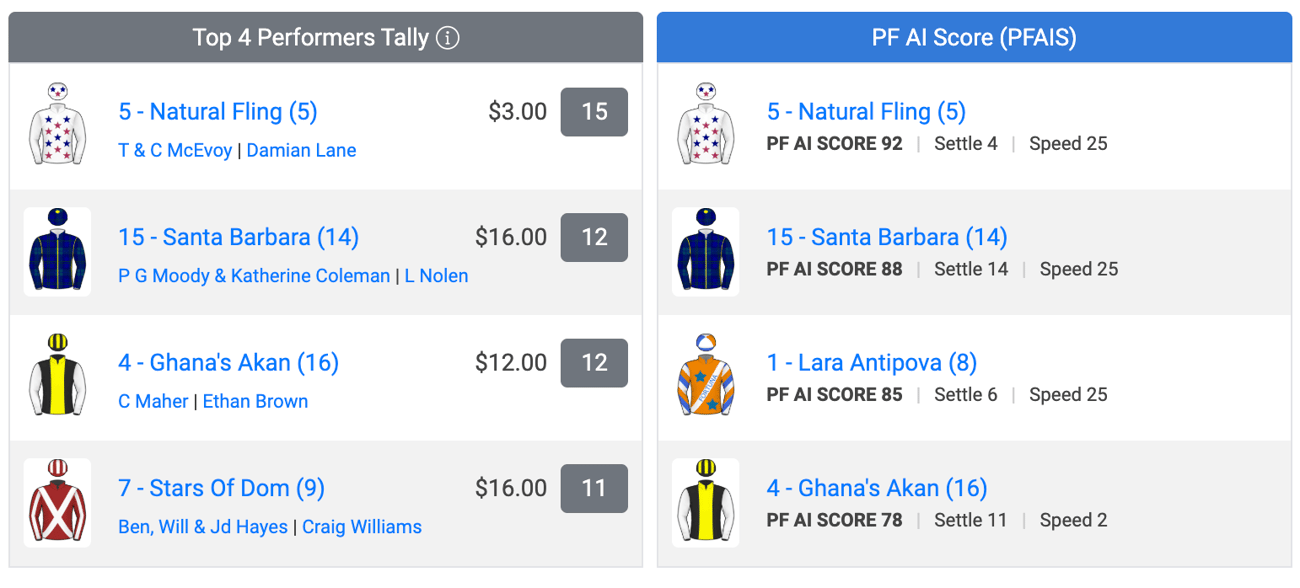This screenshot has height=588, width=1300.
Task: Click Ghana's Akan yellow-black silks icon in Top 4 tally
Action: click(57, 376)
